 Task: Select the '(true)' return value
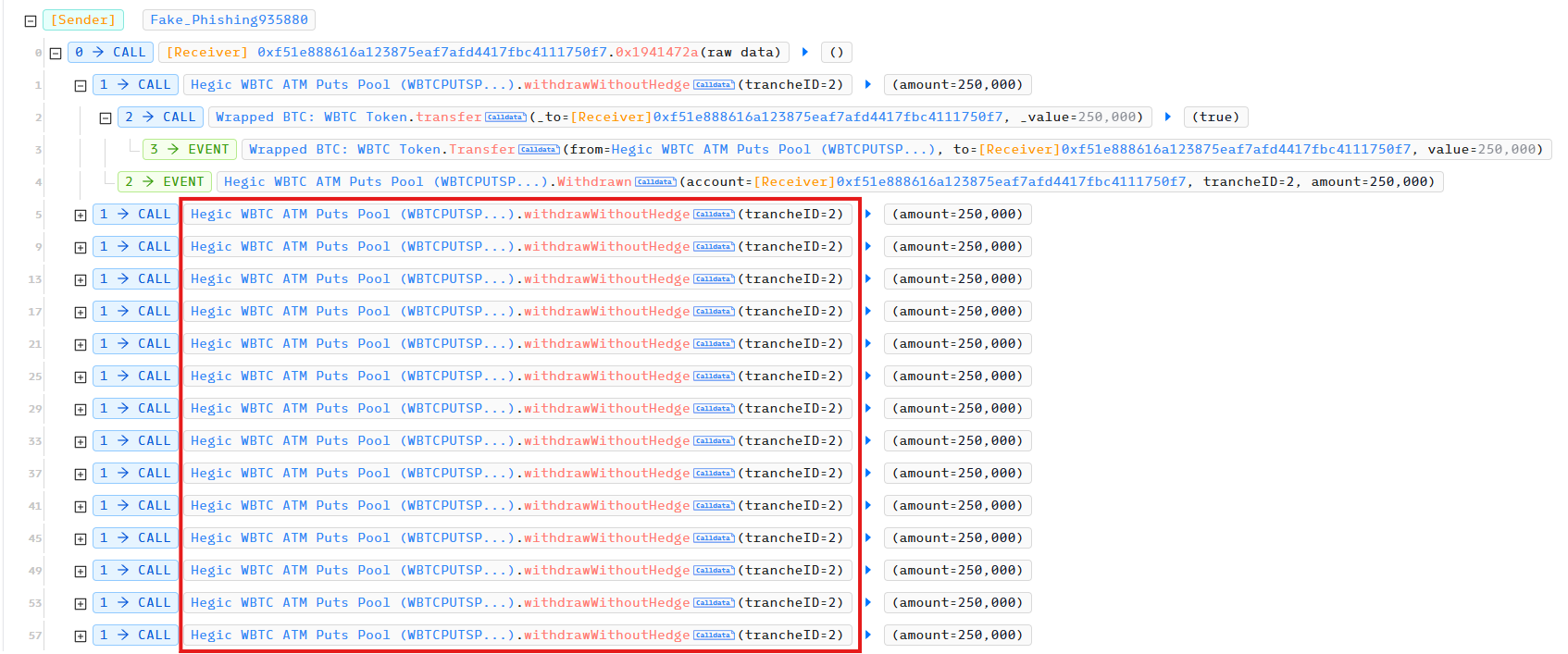click(x=1215, y=117)
